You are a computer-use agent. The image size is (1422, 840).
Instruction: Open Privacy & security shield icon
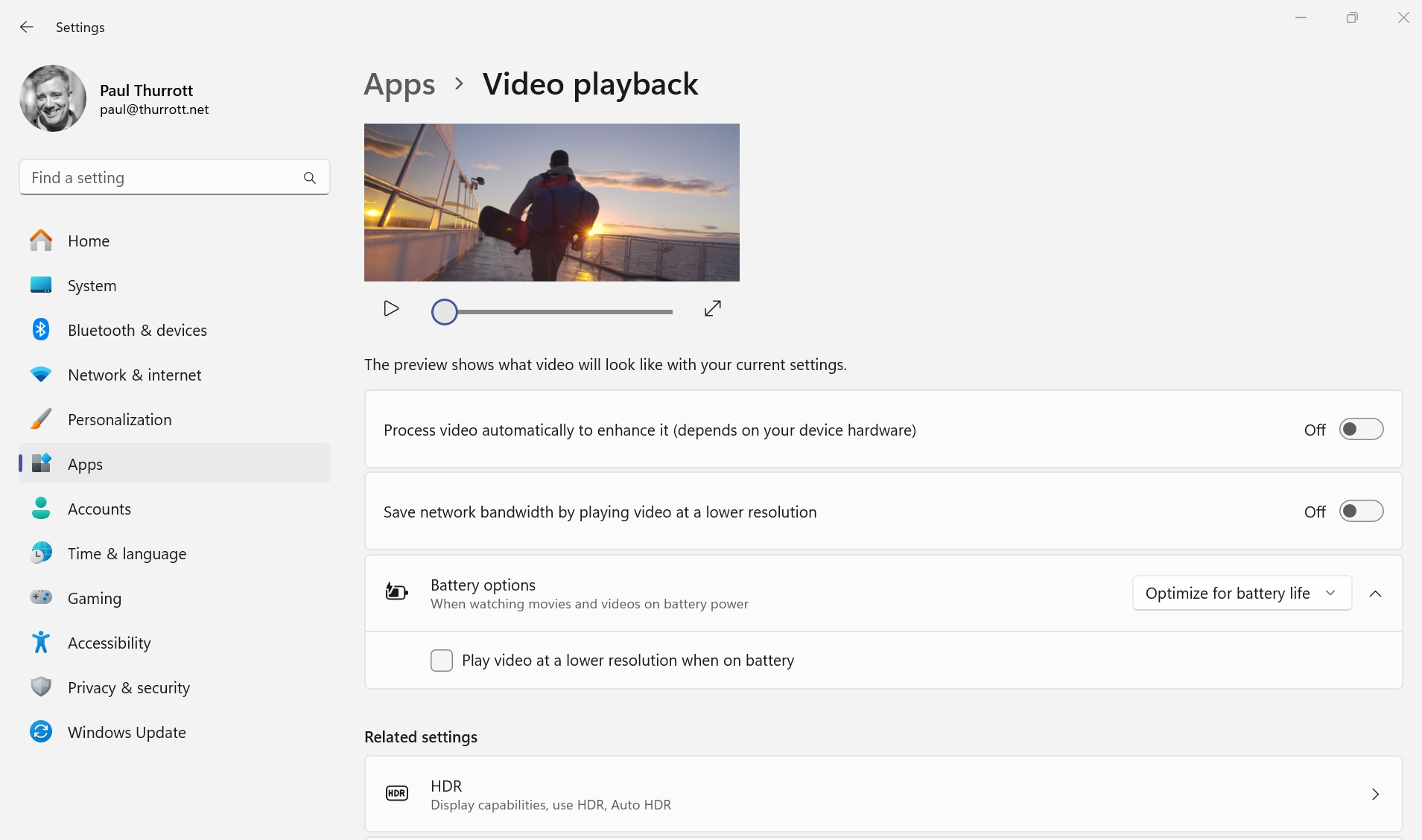41,687
